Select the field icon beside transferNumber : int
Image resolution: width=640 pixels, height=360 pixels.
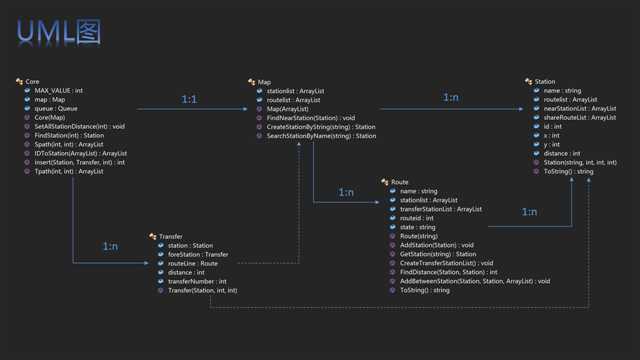(x=160, y=281)
